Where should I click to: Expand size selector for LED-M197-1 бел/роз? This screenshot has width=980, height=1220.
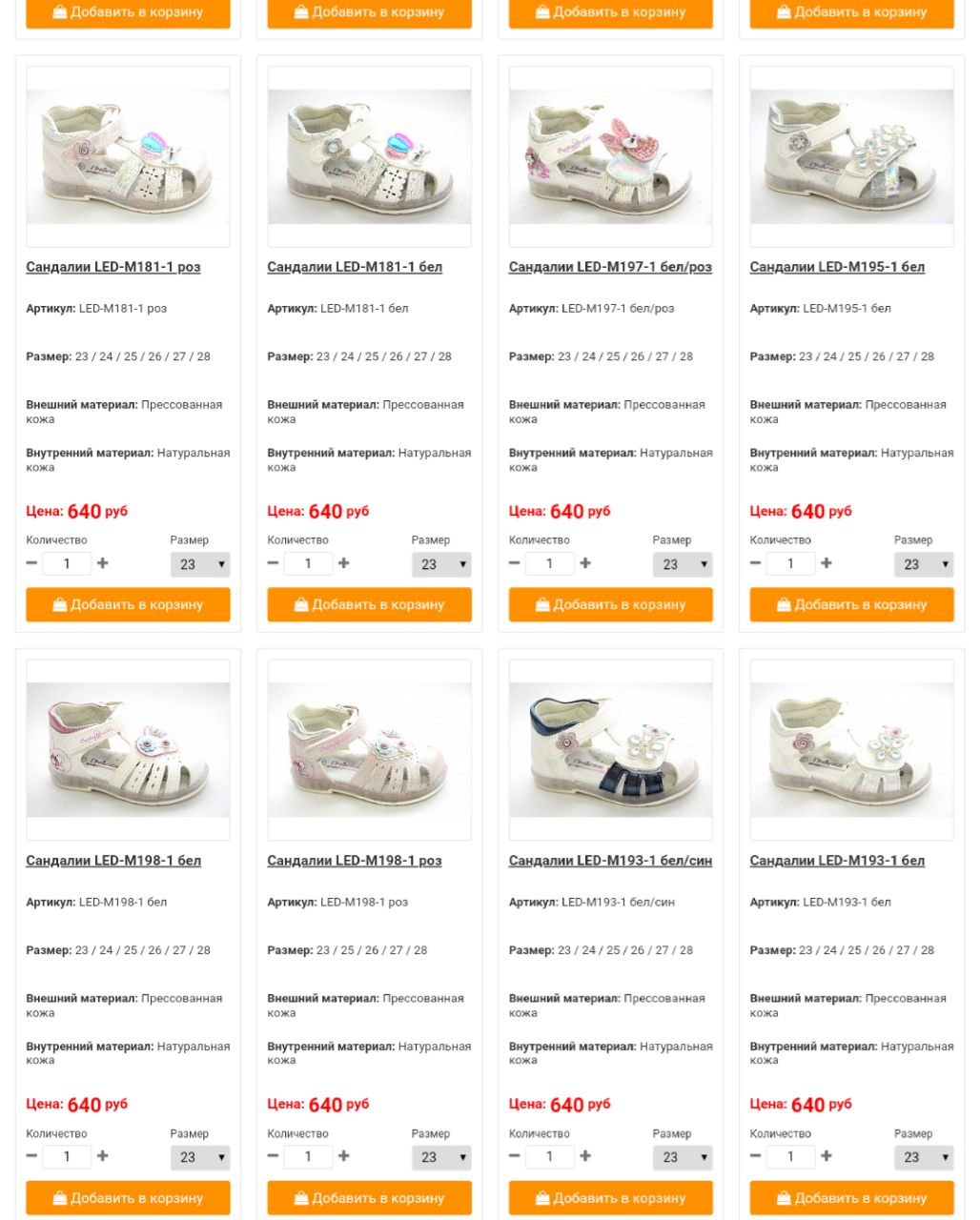coord(683,564)
